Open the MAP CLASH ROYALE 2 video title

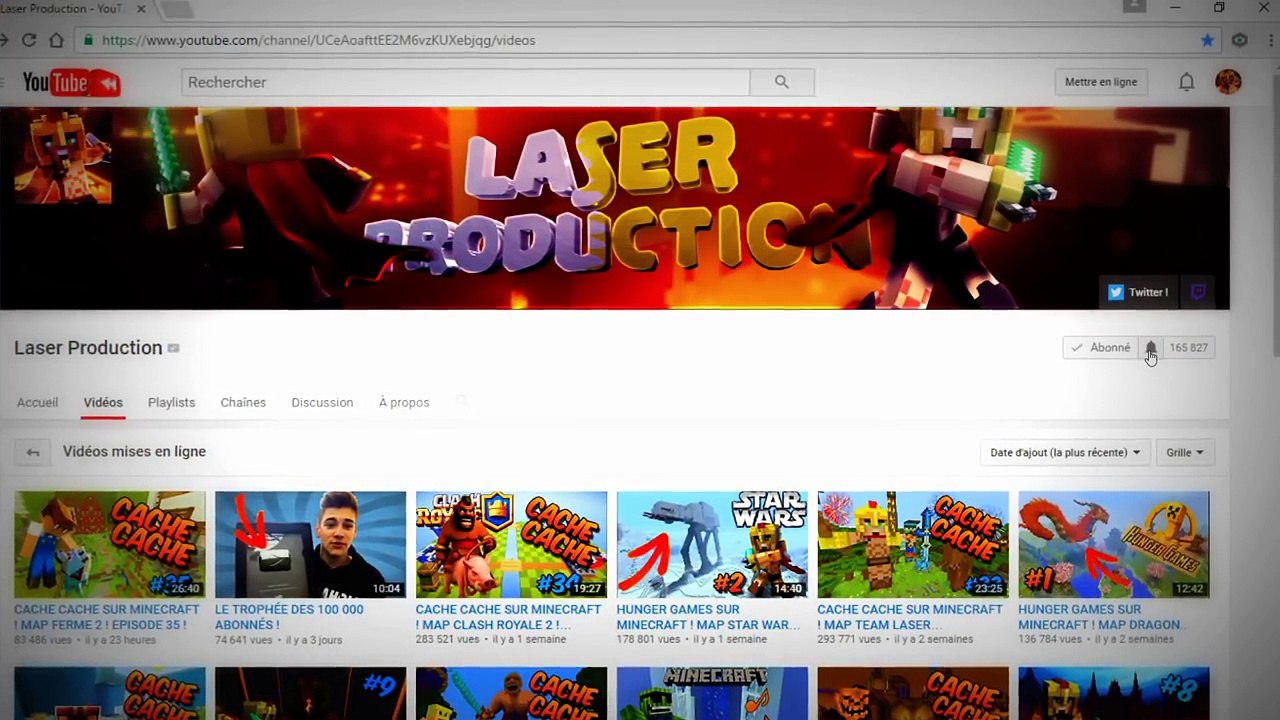[x=508, y=617]
